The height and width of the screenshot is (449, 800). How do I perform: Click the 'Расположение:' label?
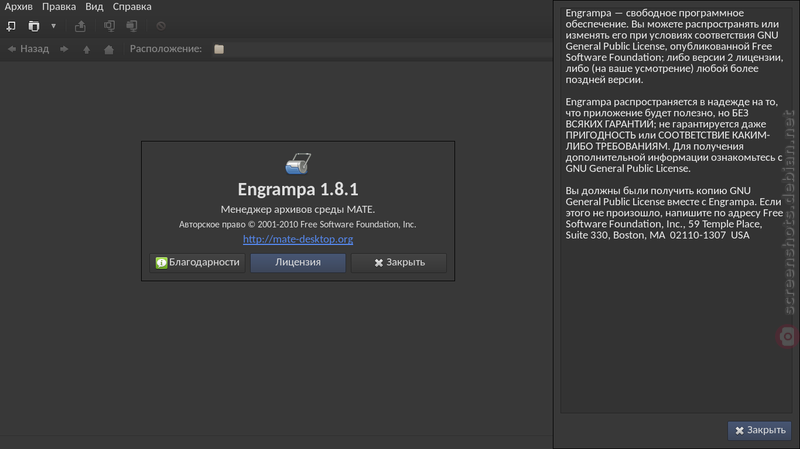pos(166,49)
